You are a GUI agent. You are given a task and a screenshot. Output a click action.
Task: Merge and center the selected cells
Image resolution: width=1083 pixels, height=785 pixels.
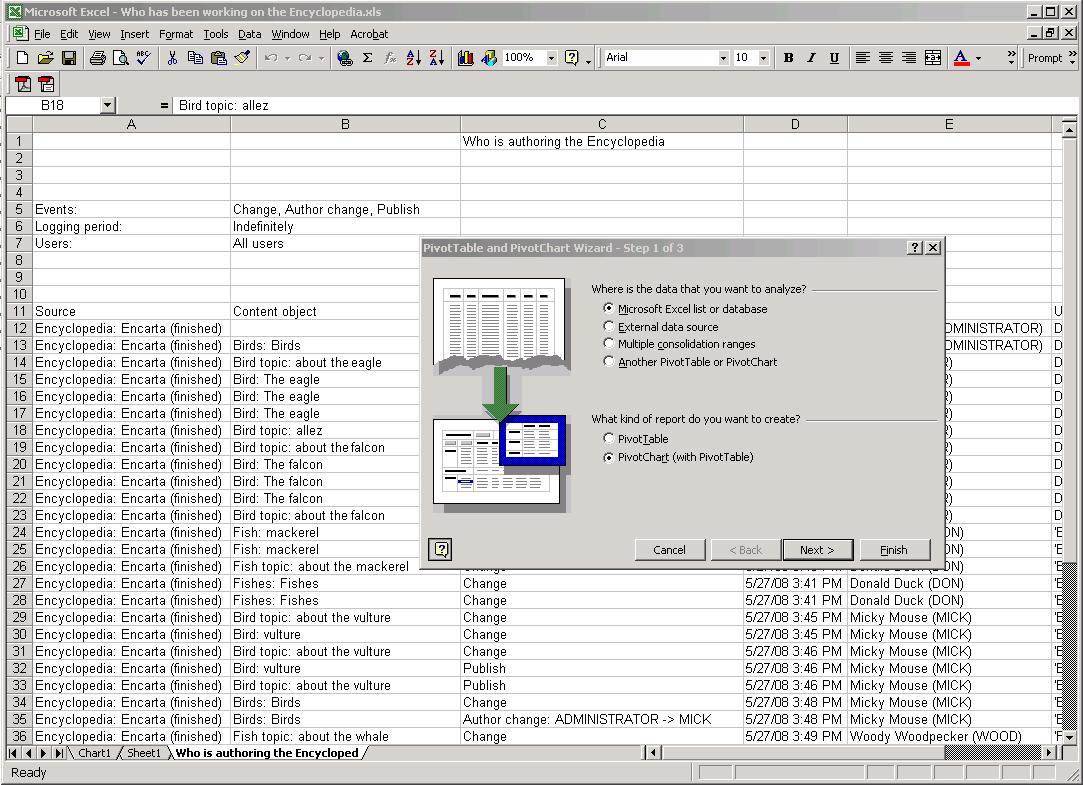932,58
